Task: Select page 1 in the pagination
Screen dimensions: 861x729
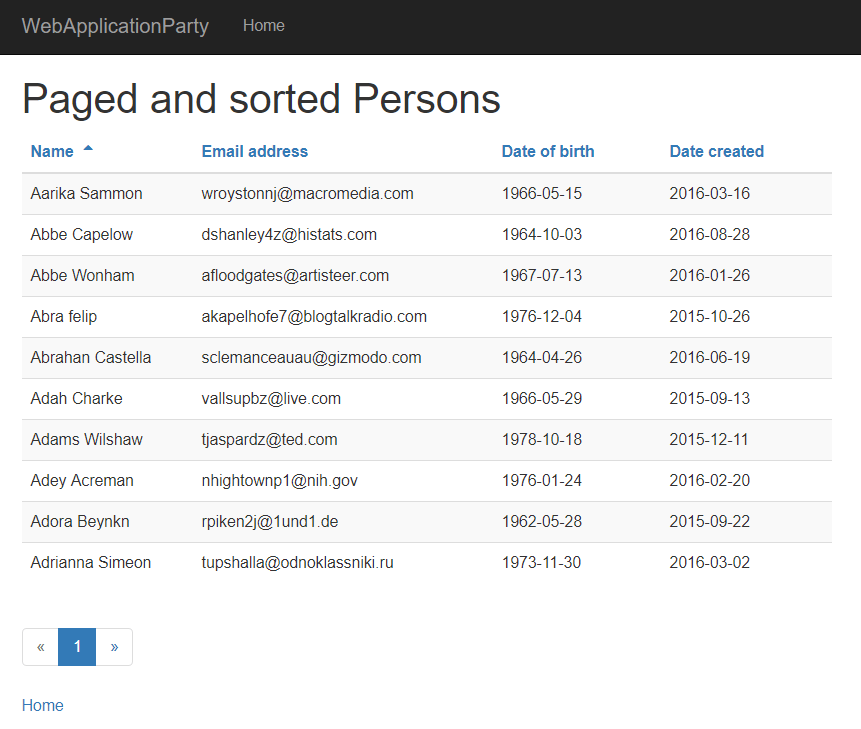Action: (x=77, y=646)
